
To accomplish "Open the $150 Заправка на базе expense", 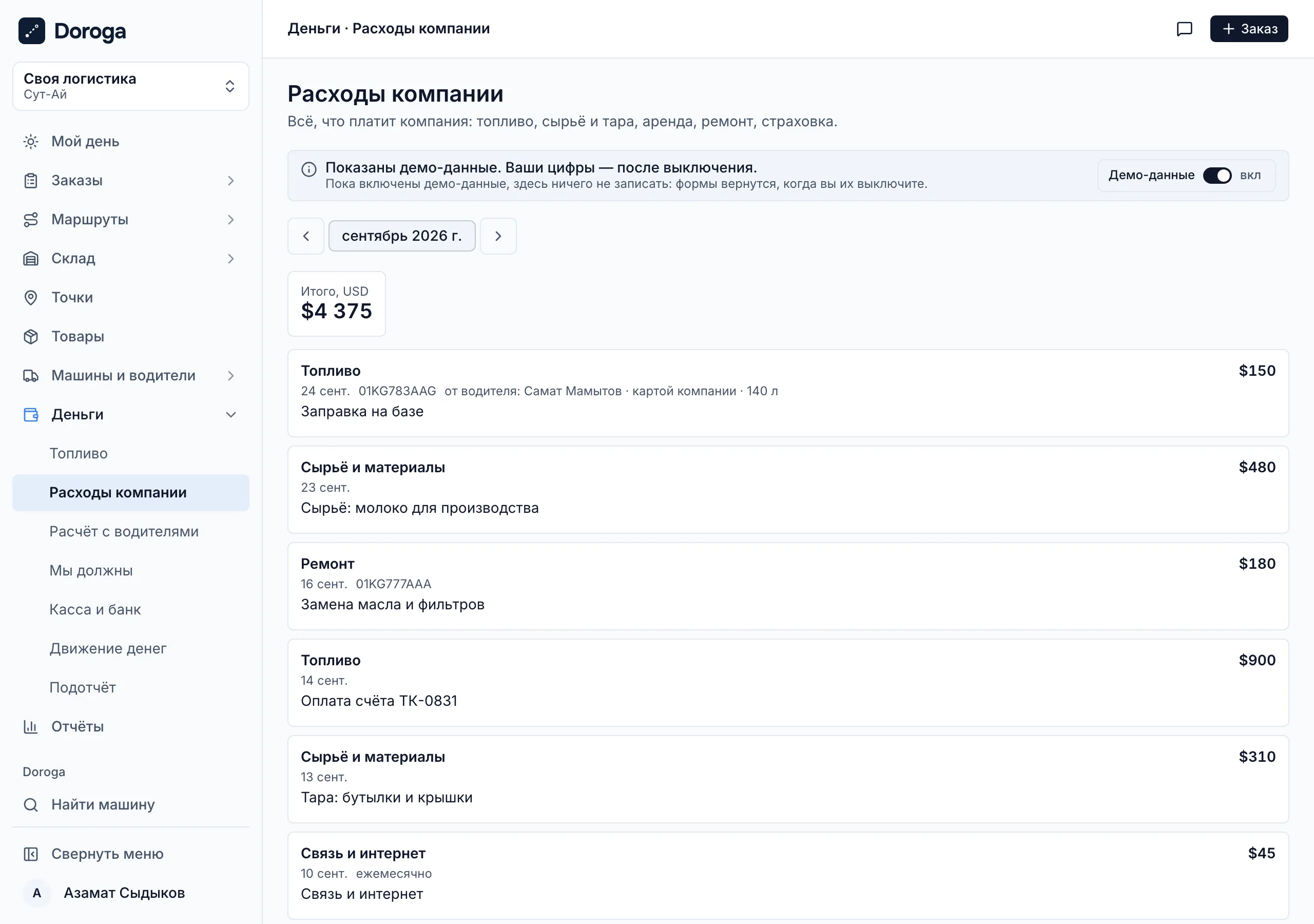I will [788, 393].
